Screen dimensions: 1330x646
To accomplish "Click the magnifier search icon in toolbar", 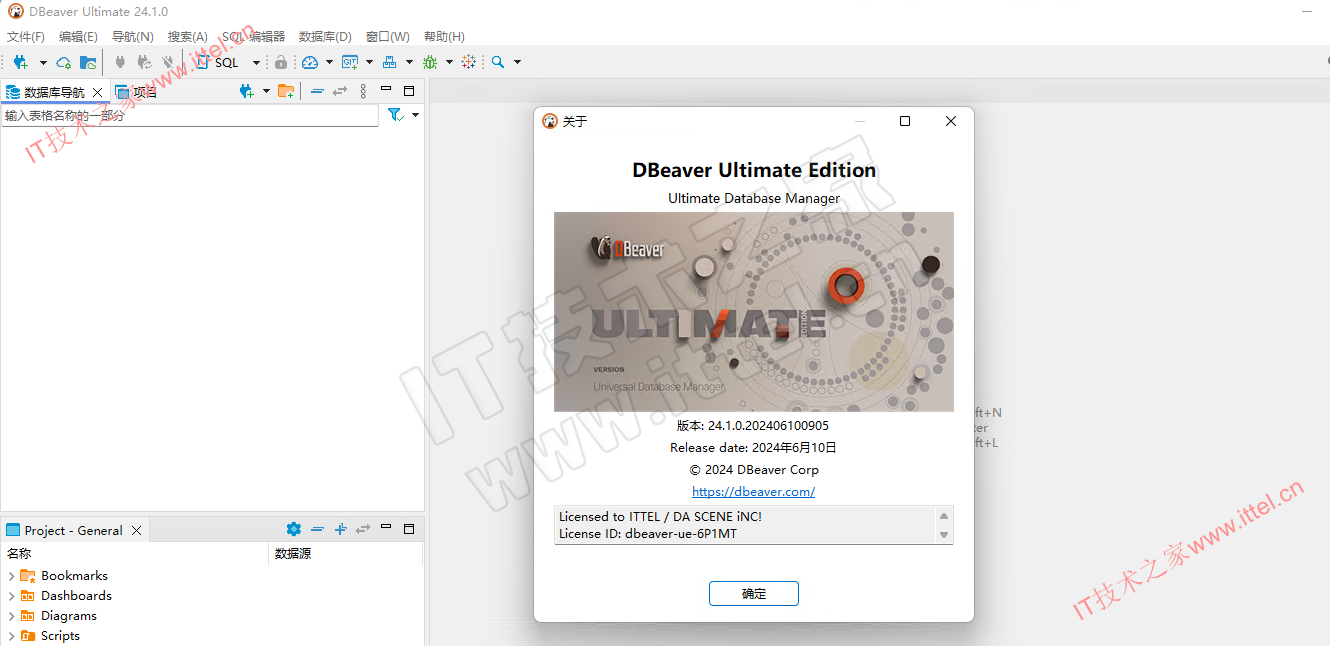I will (x=498, y=62).
